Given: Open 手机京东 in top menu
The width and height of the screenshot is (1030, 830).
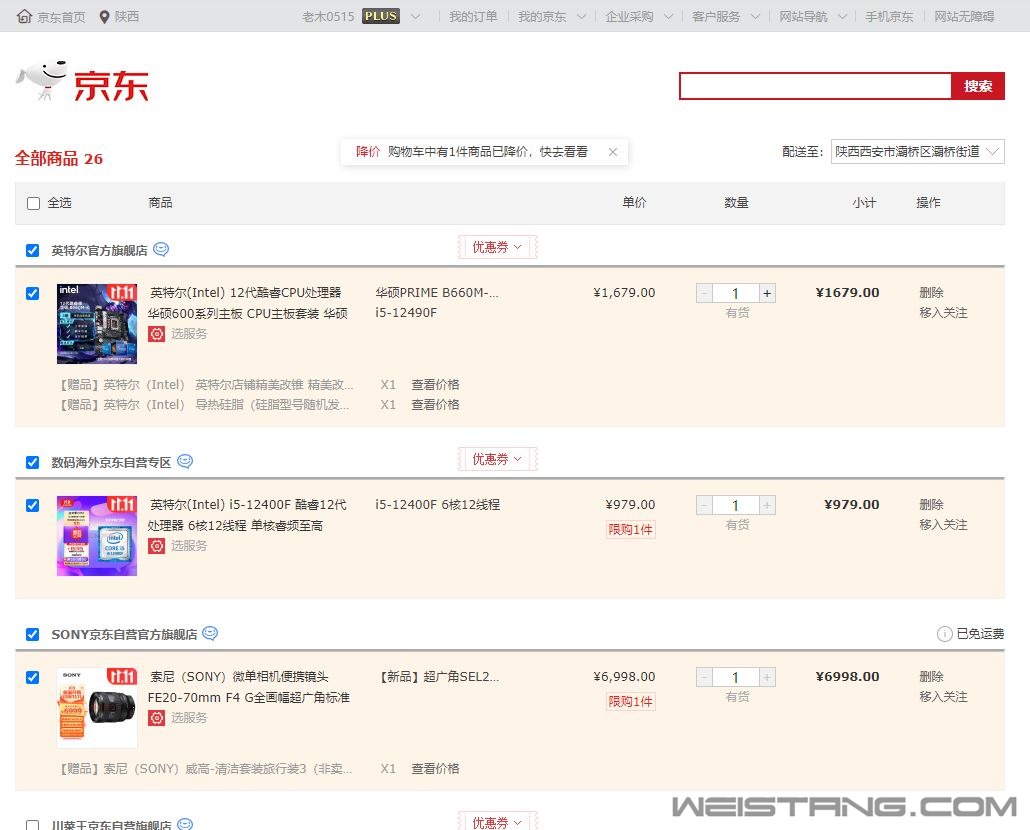Looking at the screenshot, I should pyautogui.click(x=889, y=16).
